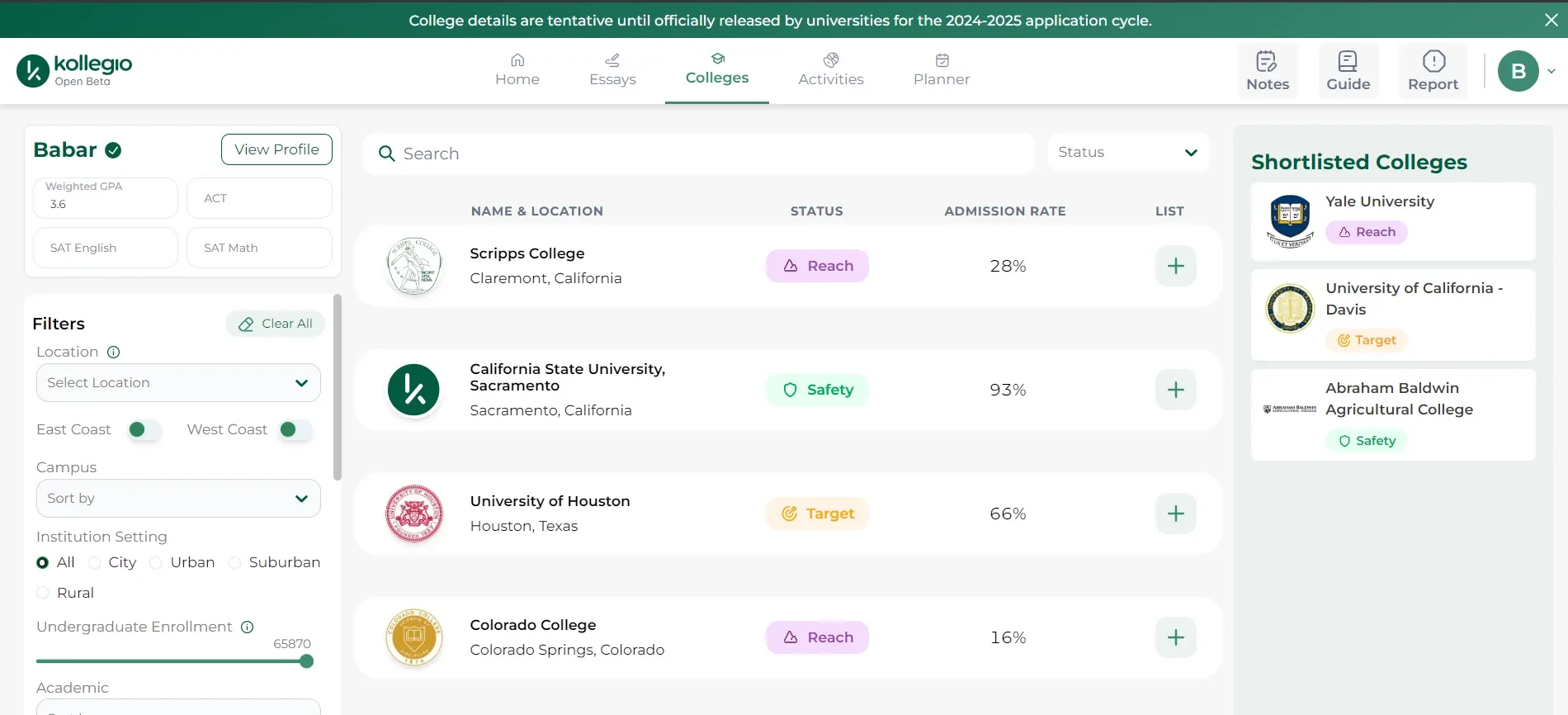Open the Campus Sort by dropdown
This screenshot has height=715, width=1568.
pos(178,499)
